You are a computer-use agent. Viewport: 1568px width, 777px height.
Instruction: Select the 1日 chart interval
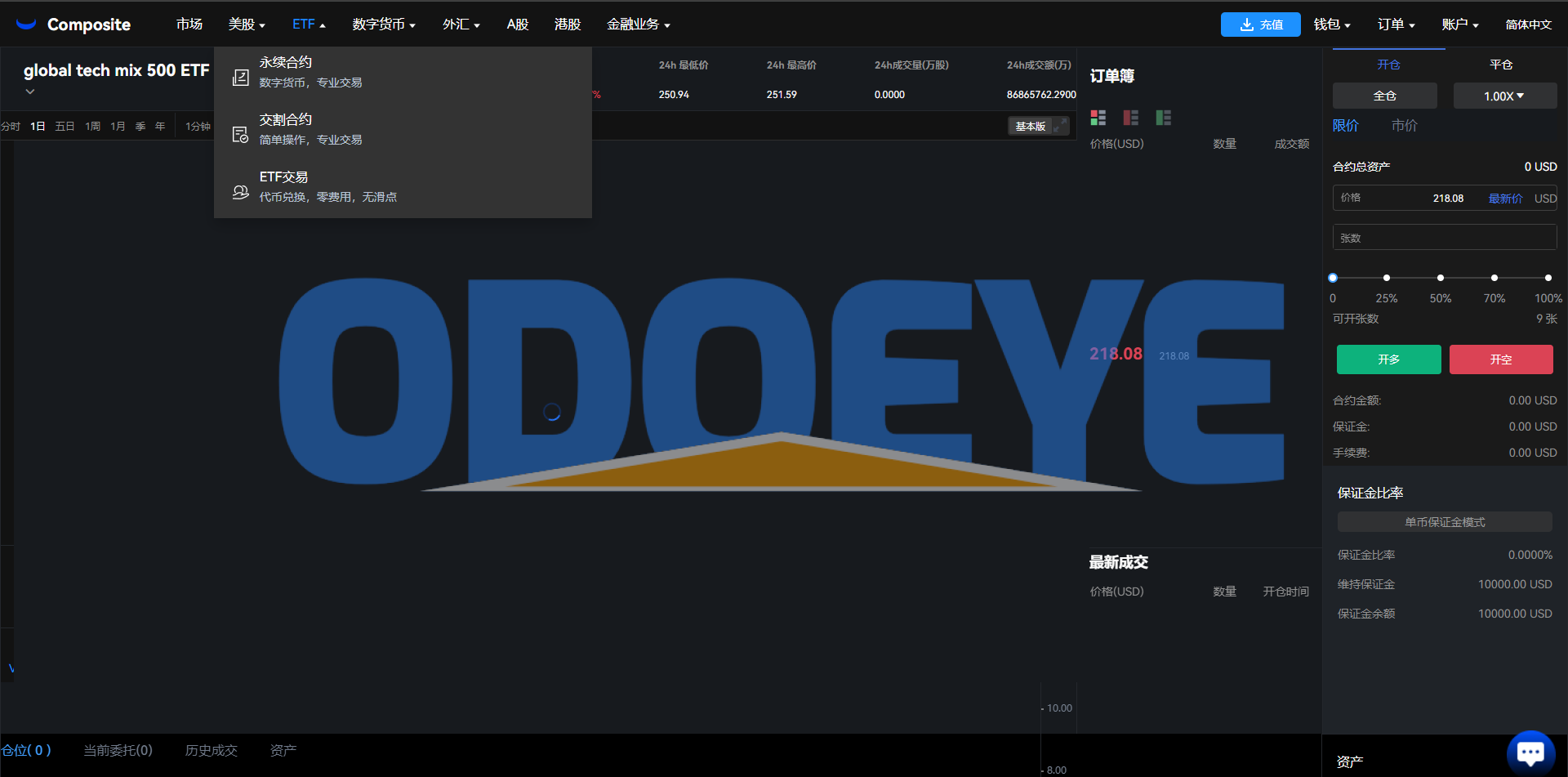tap(38, 126)
